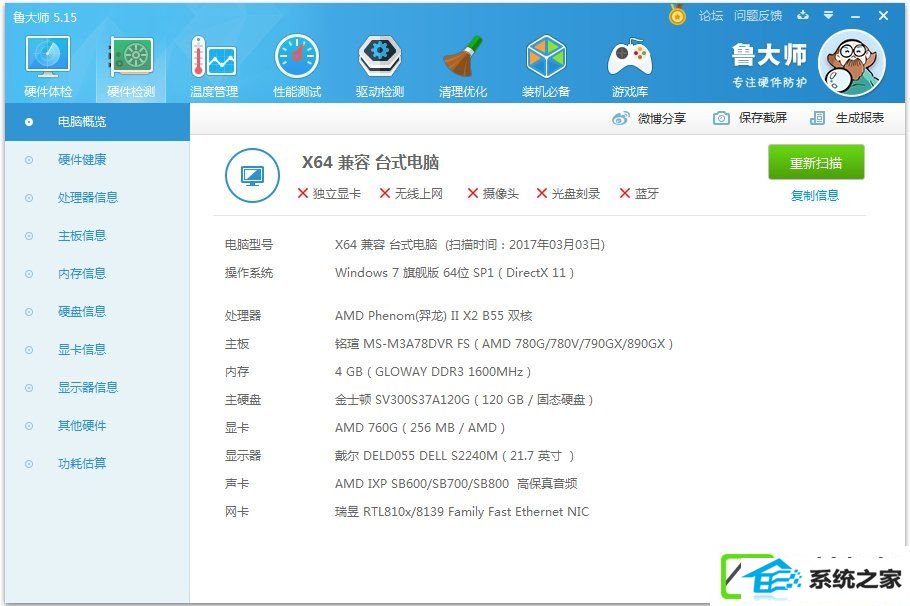Click the "AMD IXP SB600/SB700/SB800" sound card value
Screen dimensions: 910x606
click(x=422, y=484)
